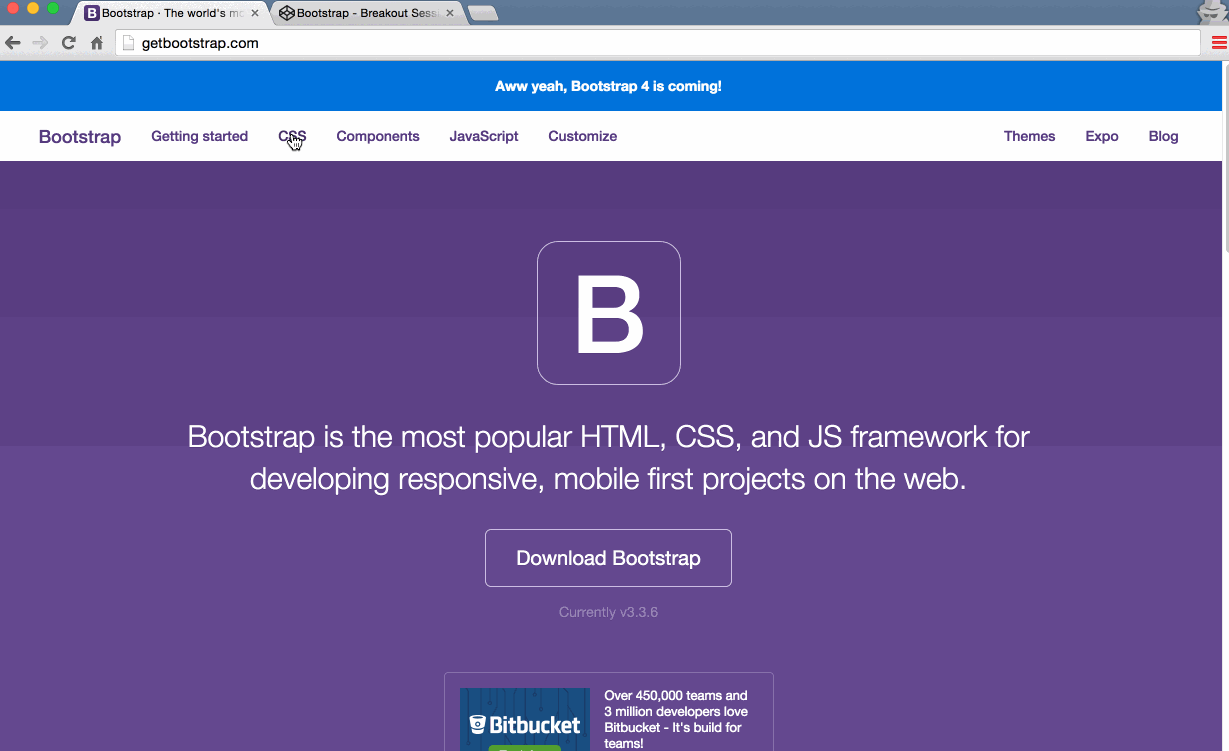Screen dimensions: 1229x751
Task: Reload the page with refresh icon
Action: tap(69, 43)
